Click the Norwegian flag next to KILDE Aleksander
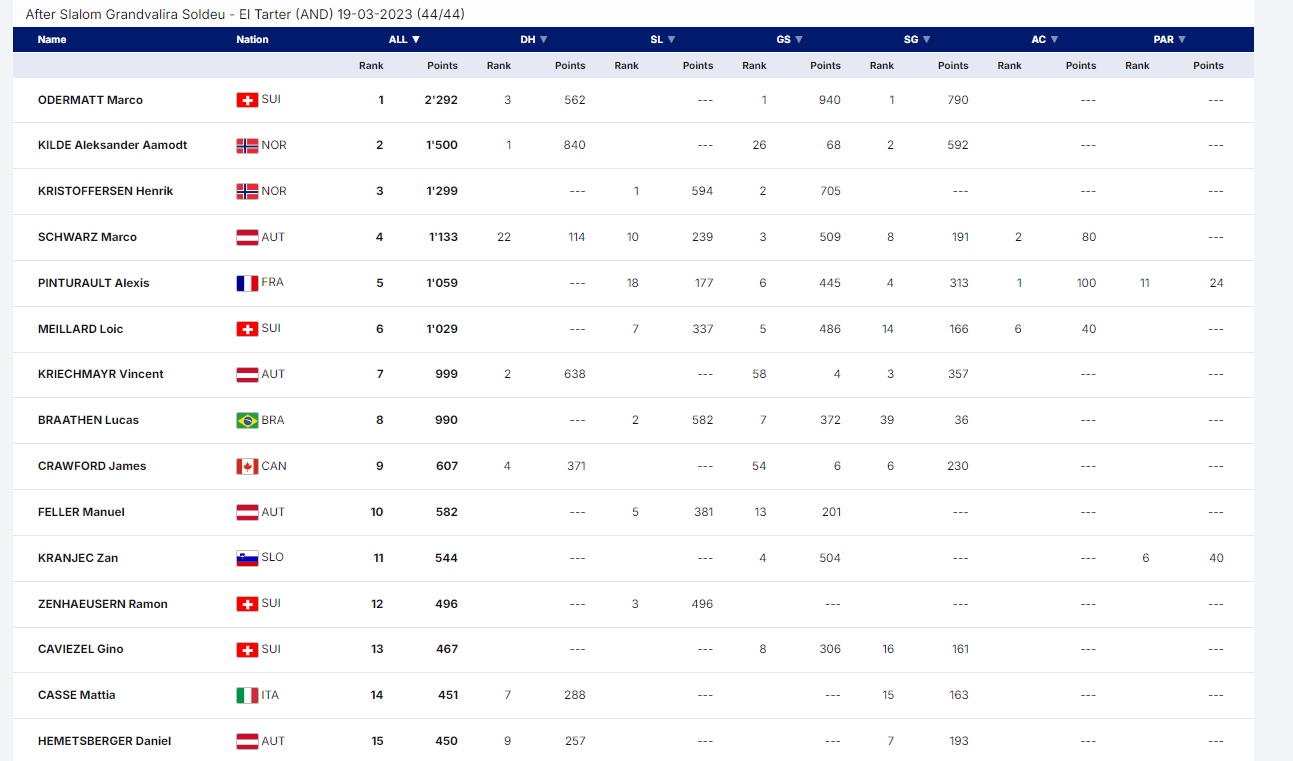 (247, 146)
